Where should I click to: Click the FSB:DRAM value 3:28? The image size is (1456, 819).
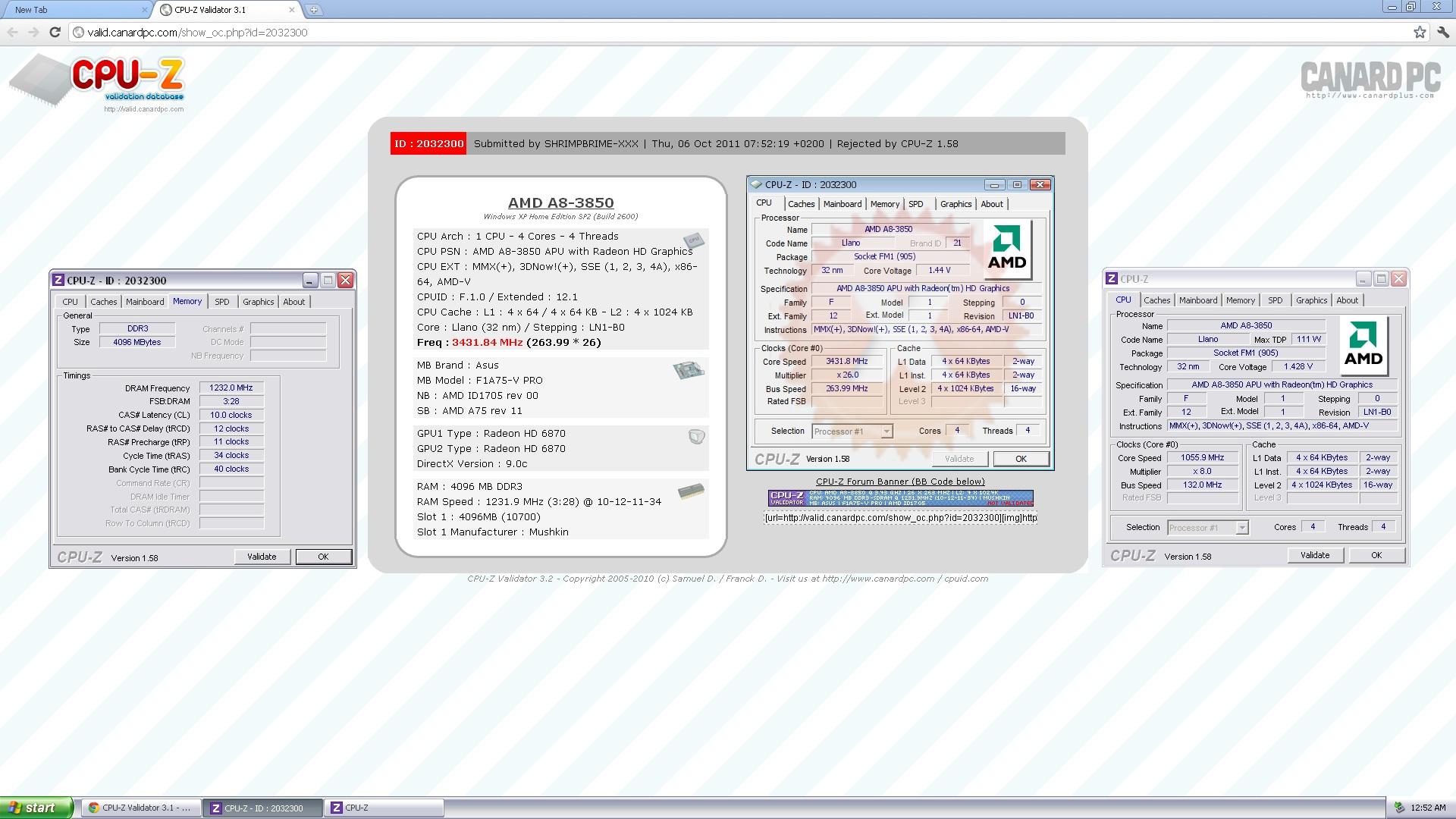[231, 401]
